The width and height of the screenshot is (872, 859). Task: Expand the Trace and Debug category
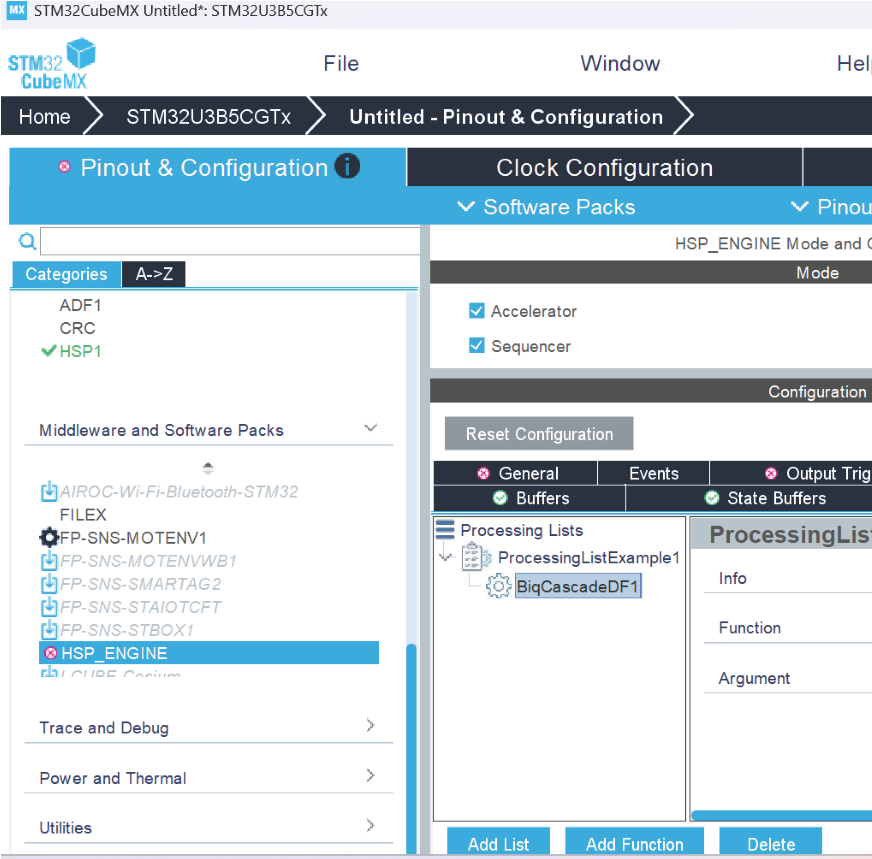(370, 725)
